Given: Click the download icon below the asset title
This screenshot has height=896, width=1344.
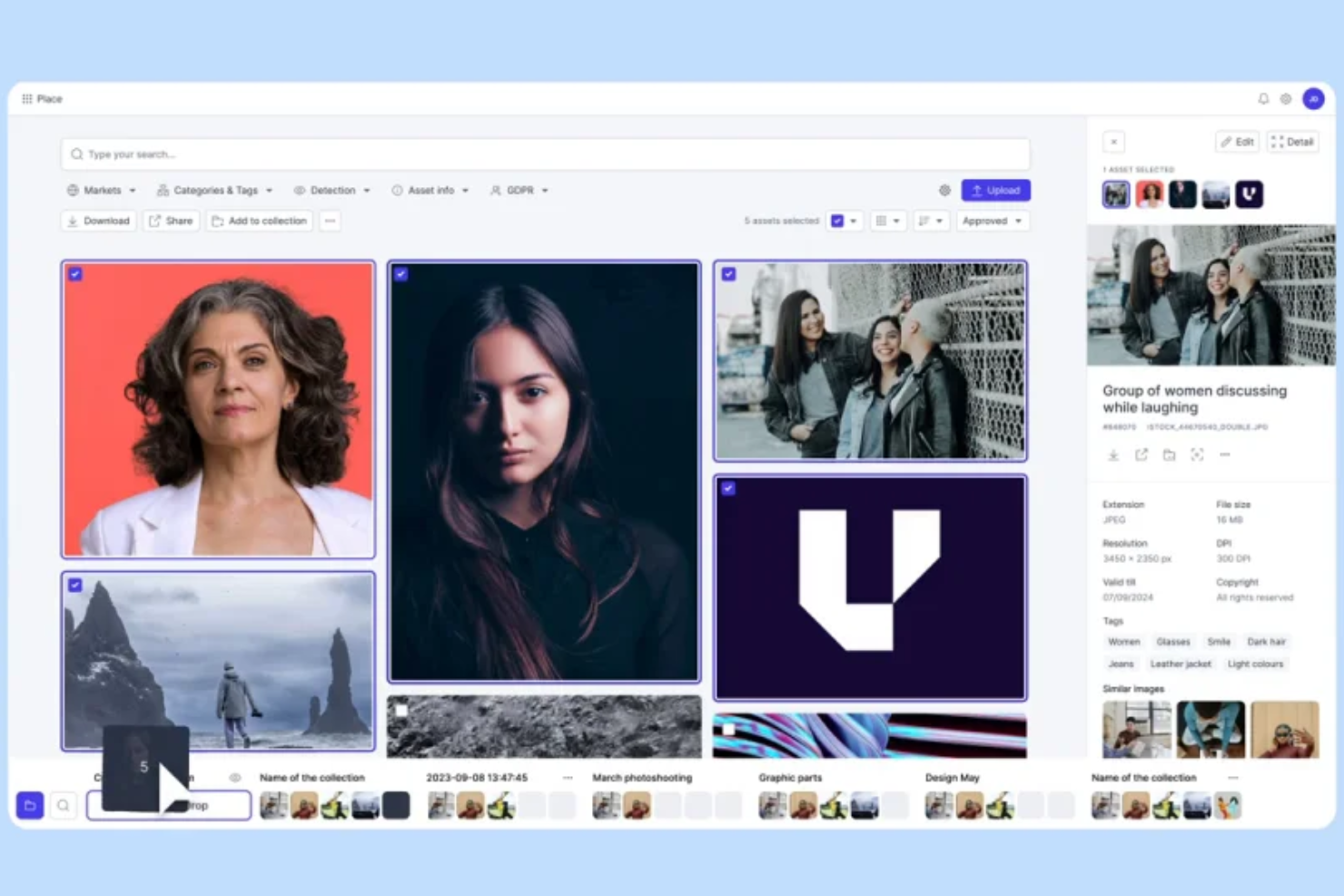Looking at the screenshot, I should tap(1113, 455).
